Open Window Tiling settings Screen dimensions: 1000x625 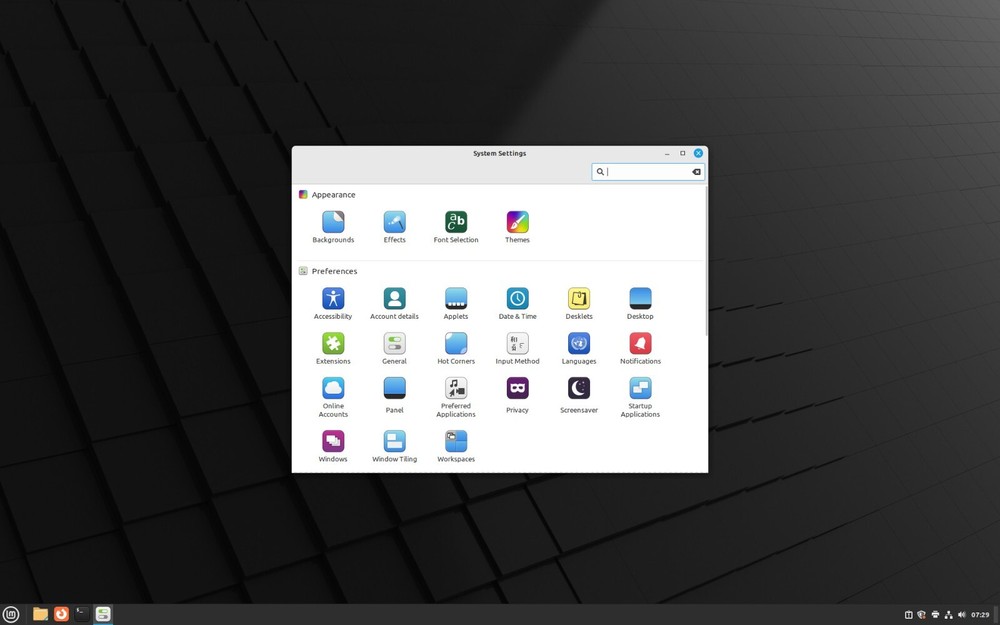pos(394,443)
